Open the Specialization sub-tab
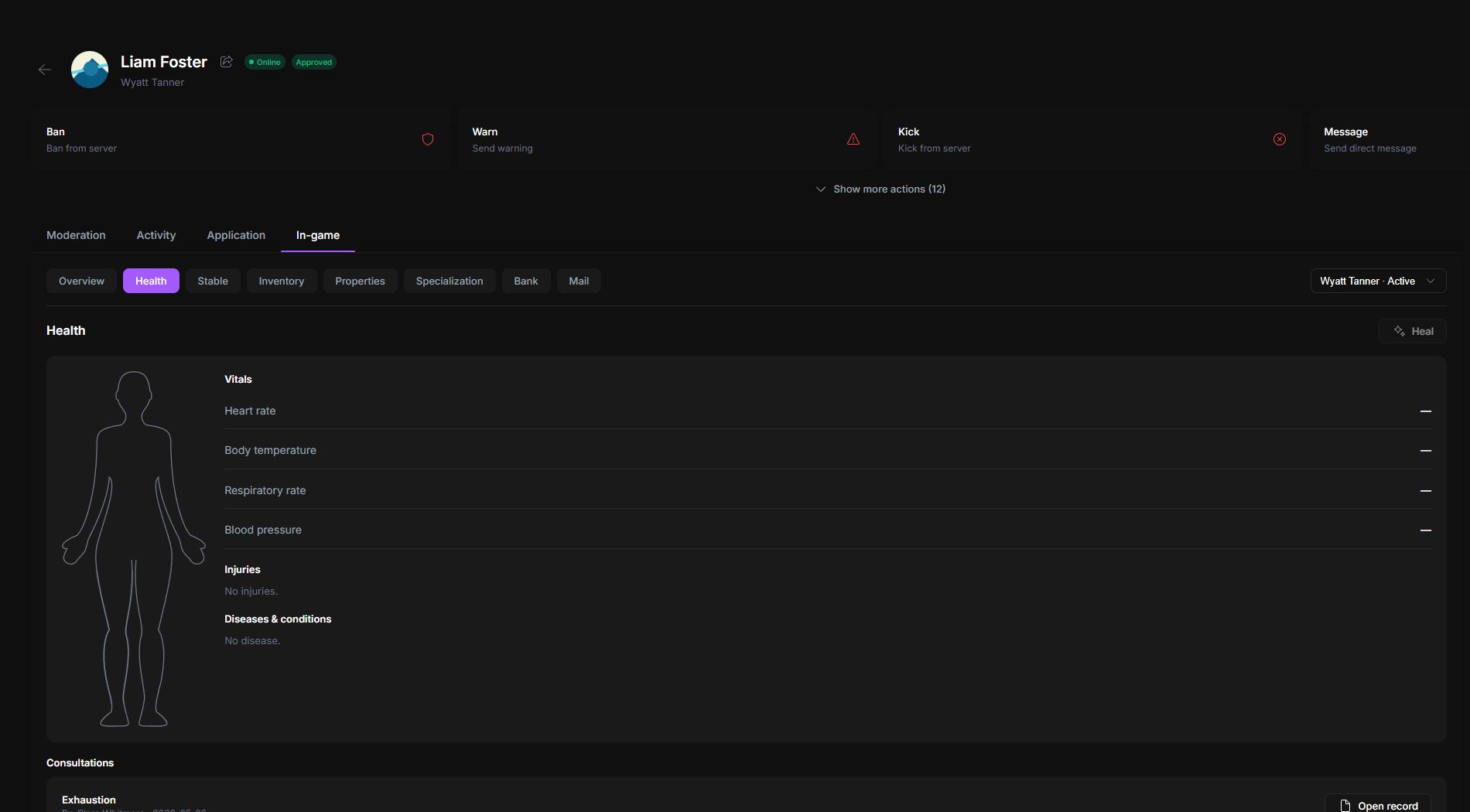 [450, 281]
